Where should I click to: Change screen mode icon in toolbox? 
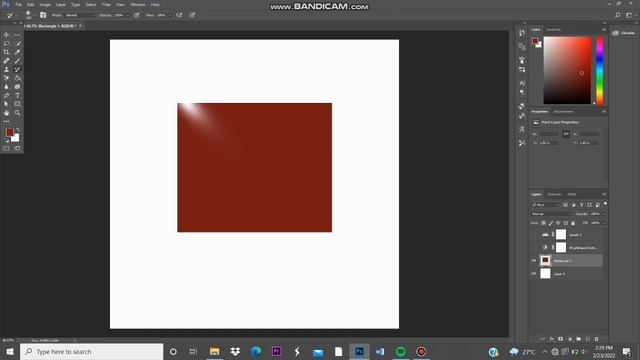pos(17,149)
